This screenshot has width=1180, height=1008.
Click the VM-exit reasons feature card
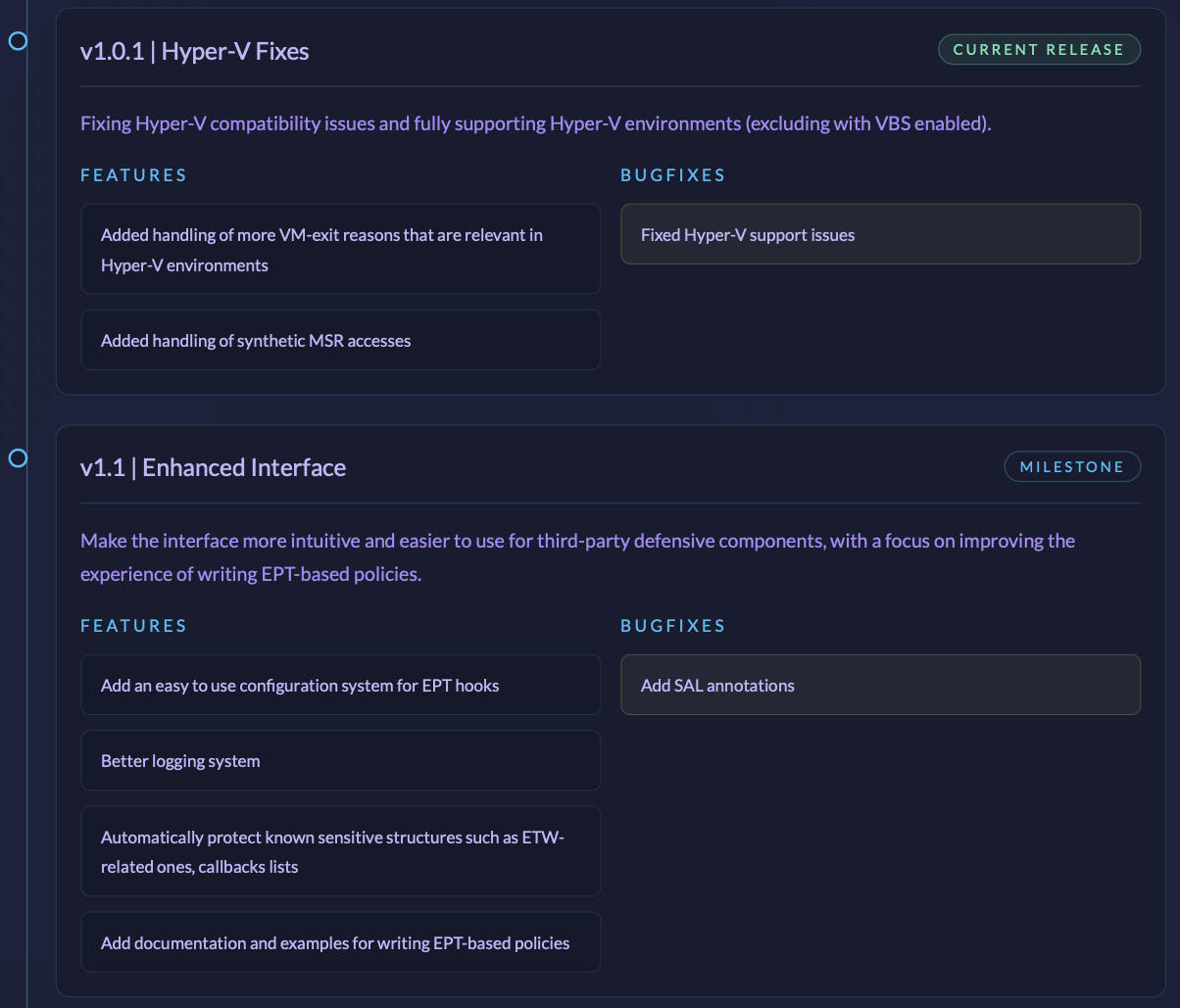[340, 250]
